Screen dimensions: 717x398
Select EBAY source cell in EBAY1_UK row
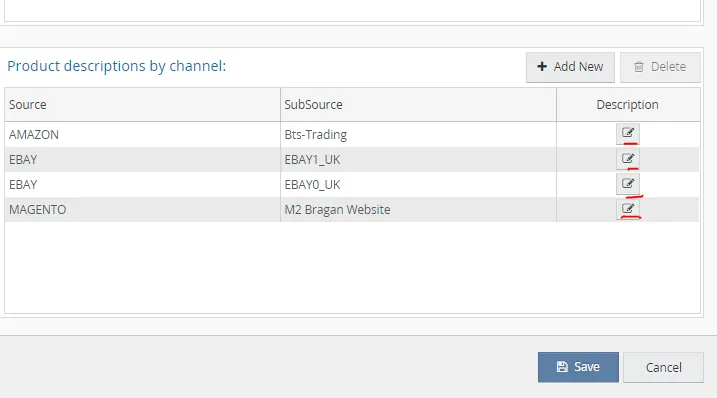pyautogui.click(x=142, y=160)
